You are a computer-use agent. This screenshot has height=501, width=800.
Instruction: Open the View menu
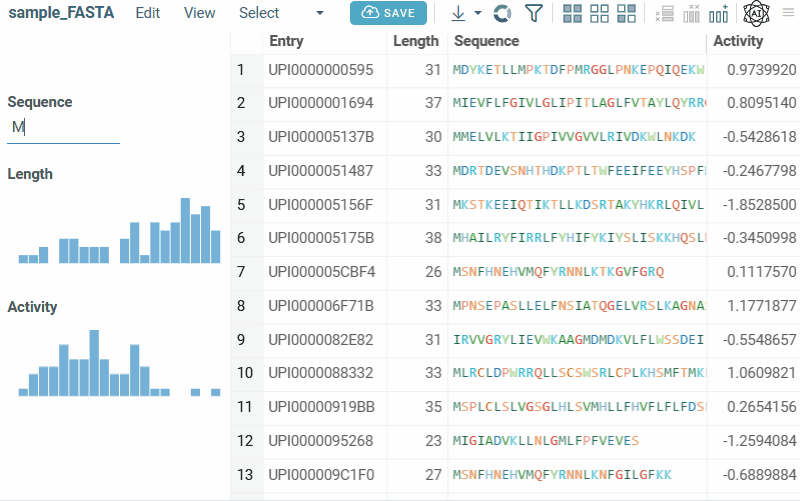coord(200,13)
